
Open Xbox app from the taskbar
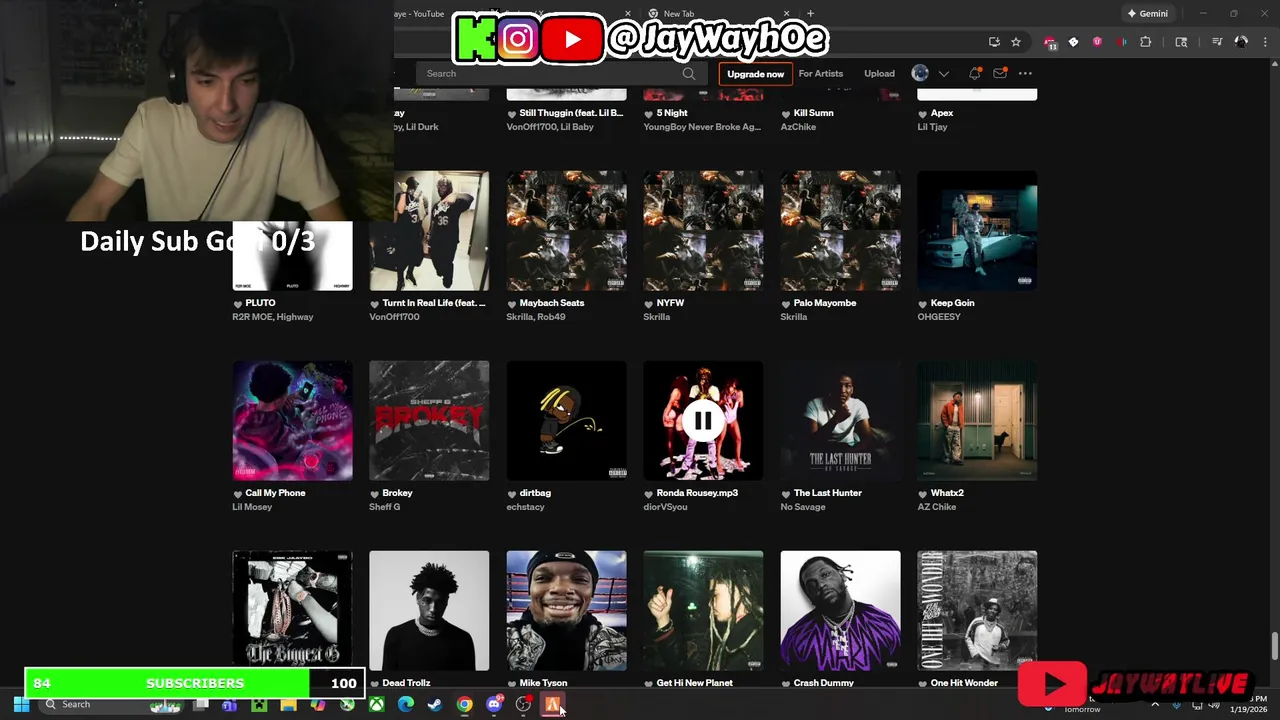click(376, 704)
